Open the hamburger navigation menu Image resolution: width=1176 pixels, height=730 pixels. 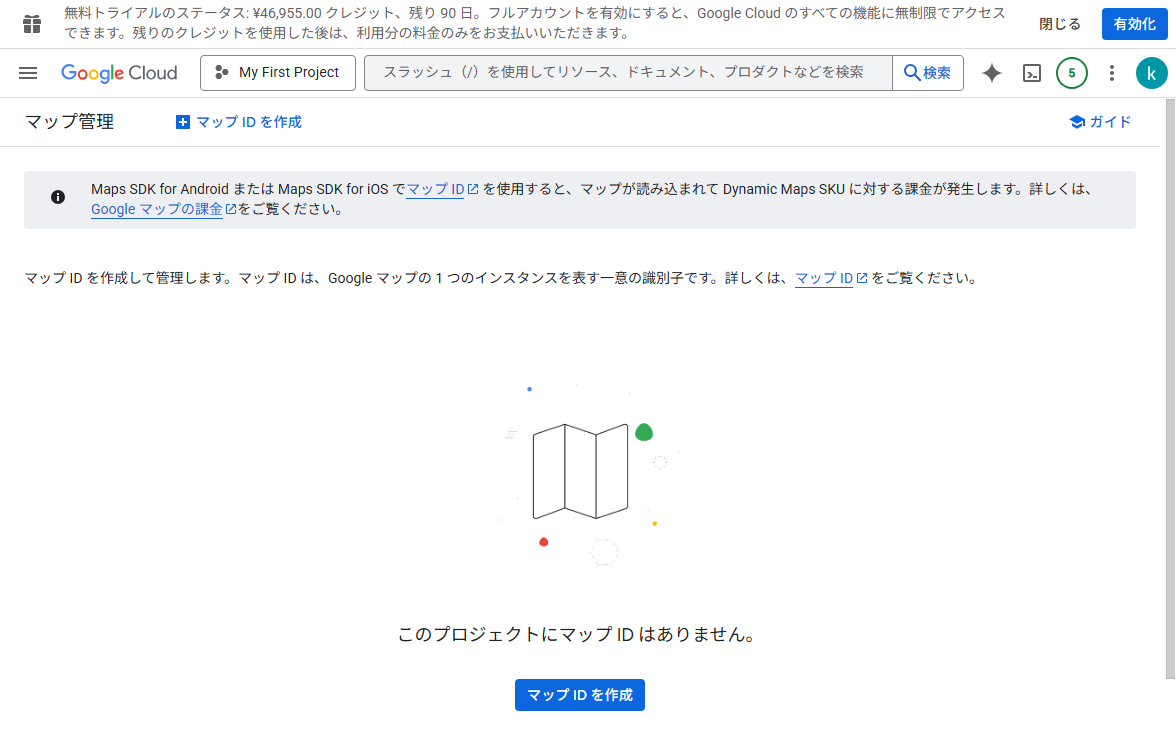pos(28,73)
